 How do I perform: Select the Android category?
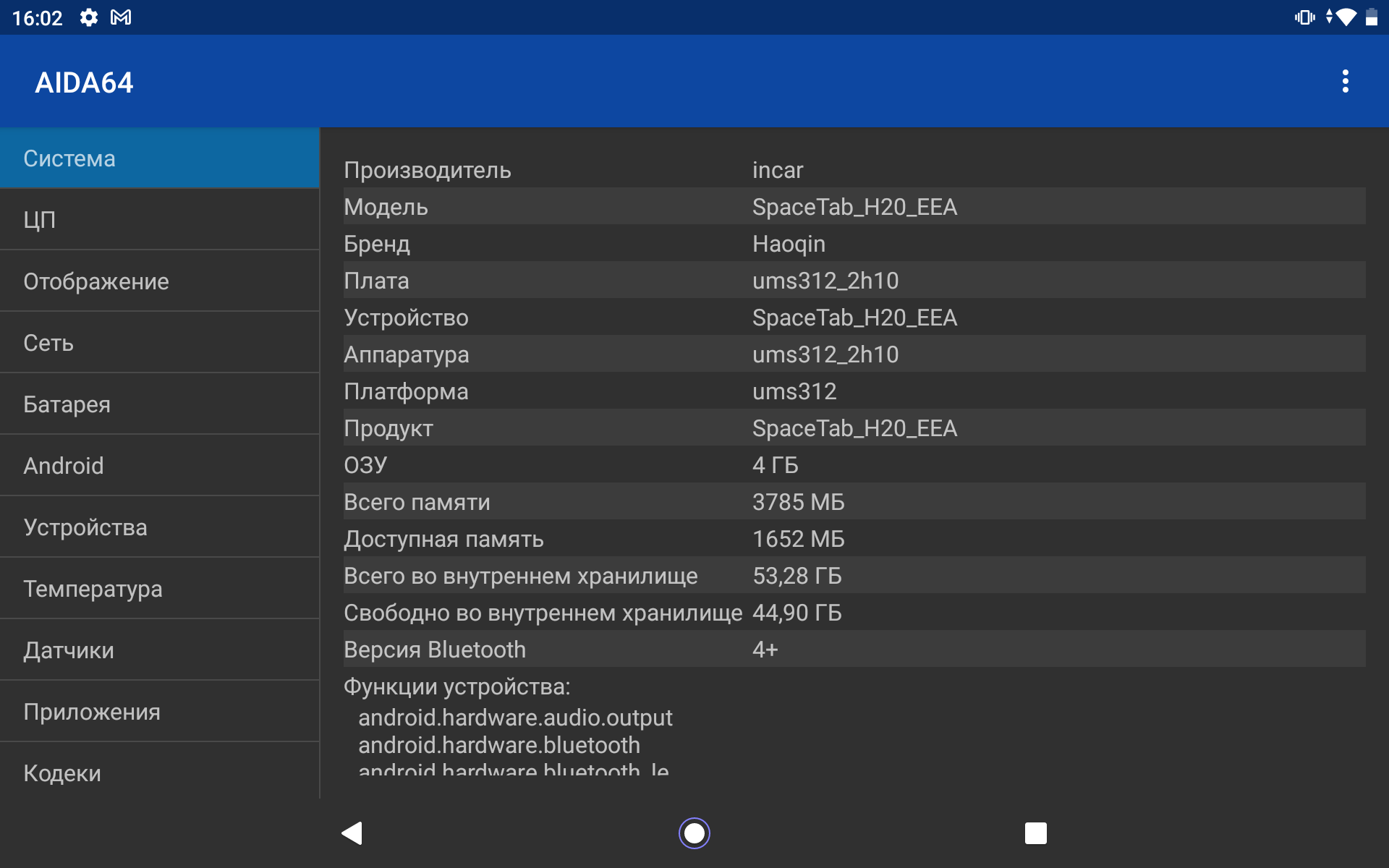159,466
